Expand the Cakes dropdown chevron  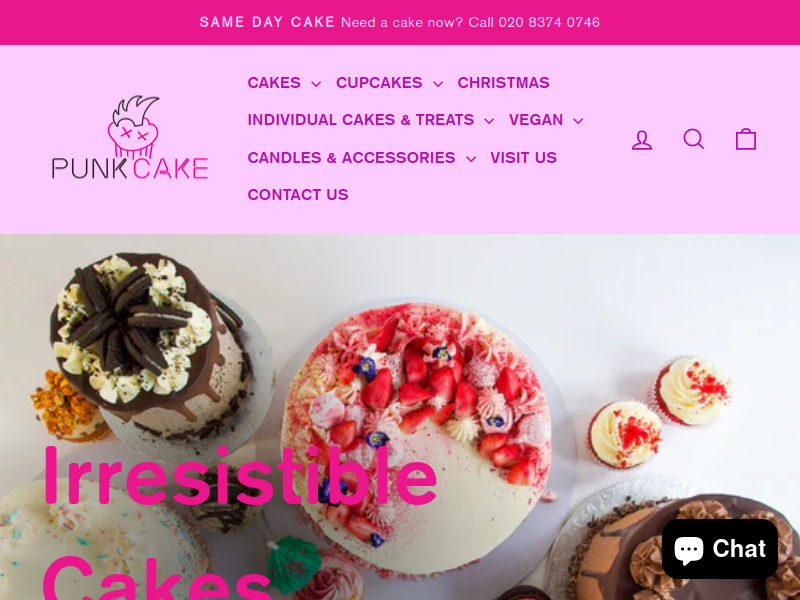point(316,84)
